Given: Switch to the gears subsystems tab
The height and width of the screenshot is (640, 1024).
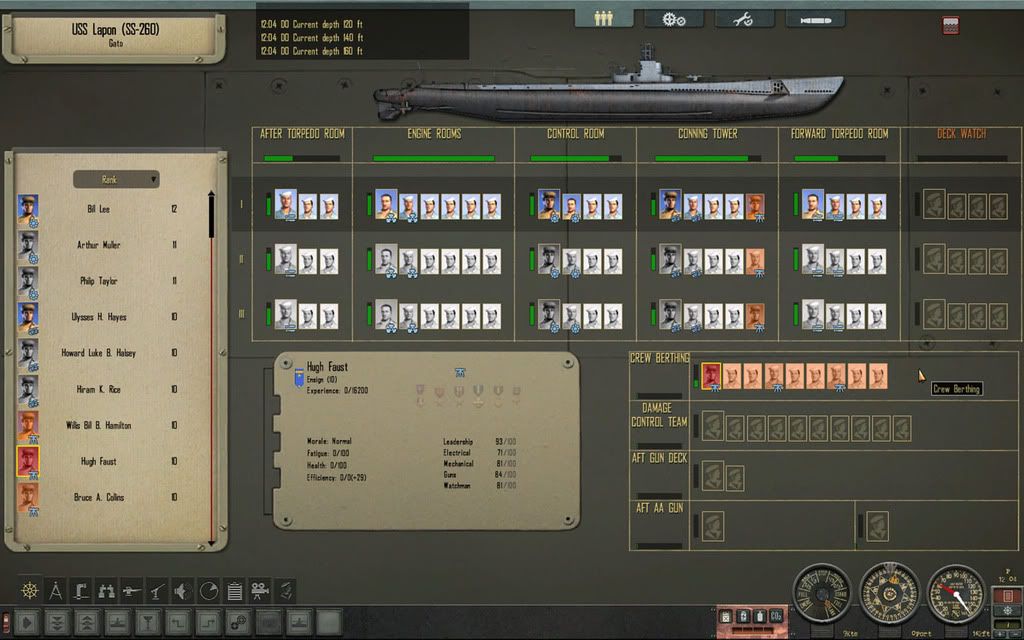Looking at the screenshot, I should [674, 19].
